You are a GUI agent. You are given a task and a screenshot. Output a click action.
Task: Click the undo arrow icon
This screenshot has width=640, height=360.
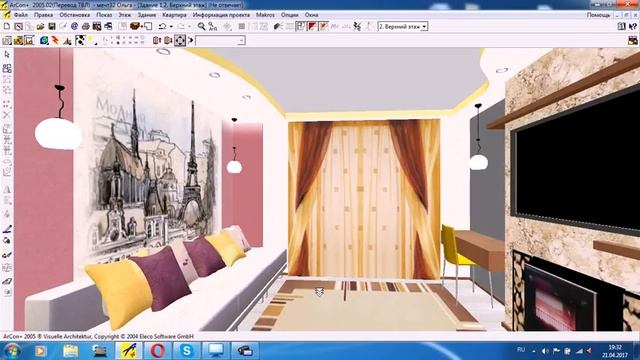[162, 26]
